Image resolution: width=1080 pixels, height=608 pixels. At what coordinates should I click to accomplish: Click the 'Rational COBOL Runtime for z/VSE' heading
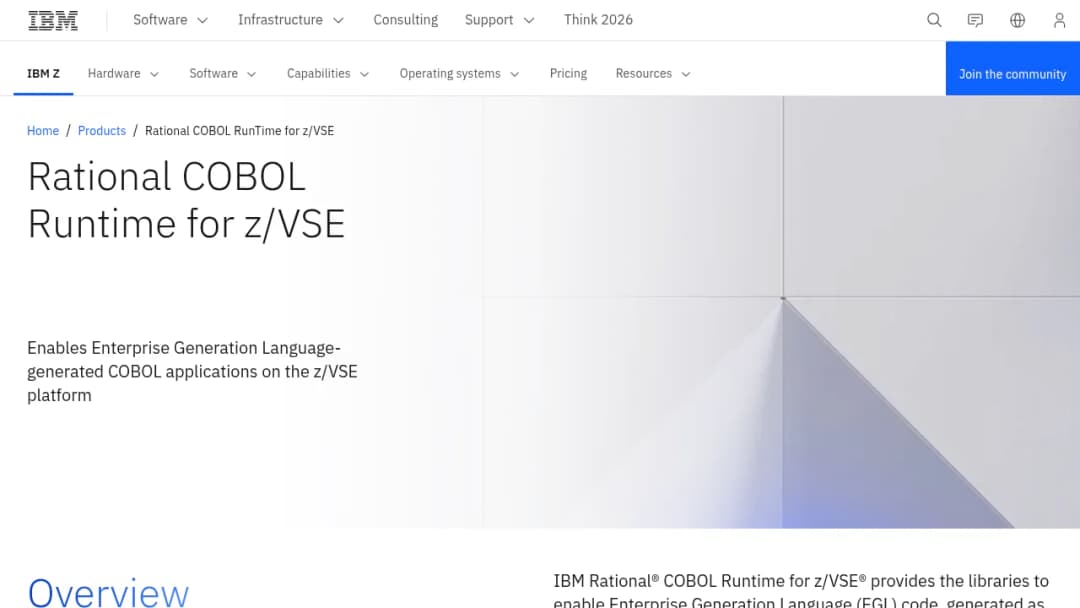tap(186, 200)
